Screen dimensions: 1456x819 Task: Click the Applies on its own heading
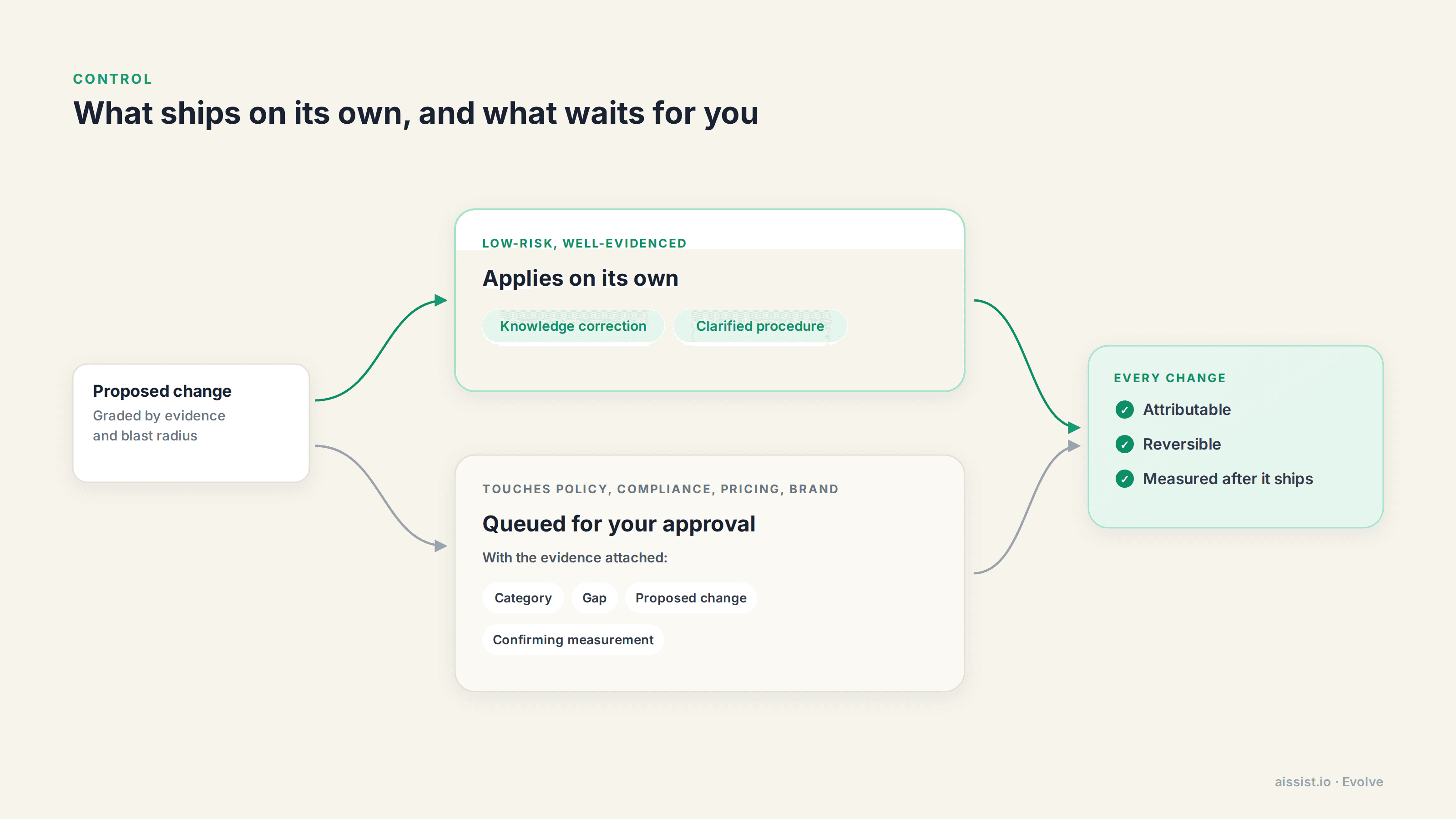(581, 278)
